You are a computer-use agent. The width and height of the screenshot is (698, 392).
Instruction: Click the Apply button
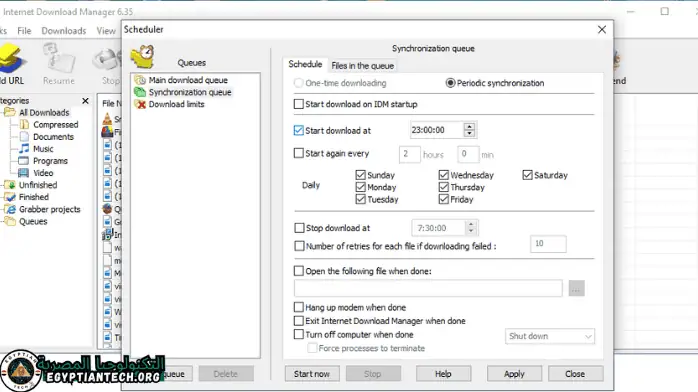pos(514,374)
